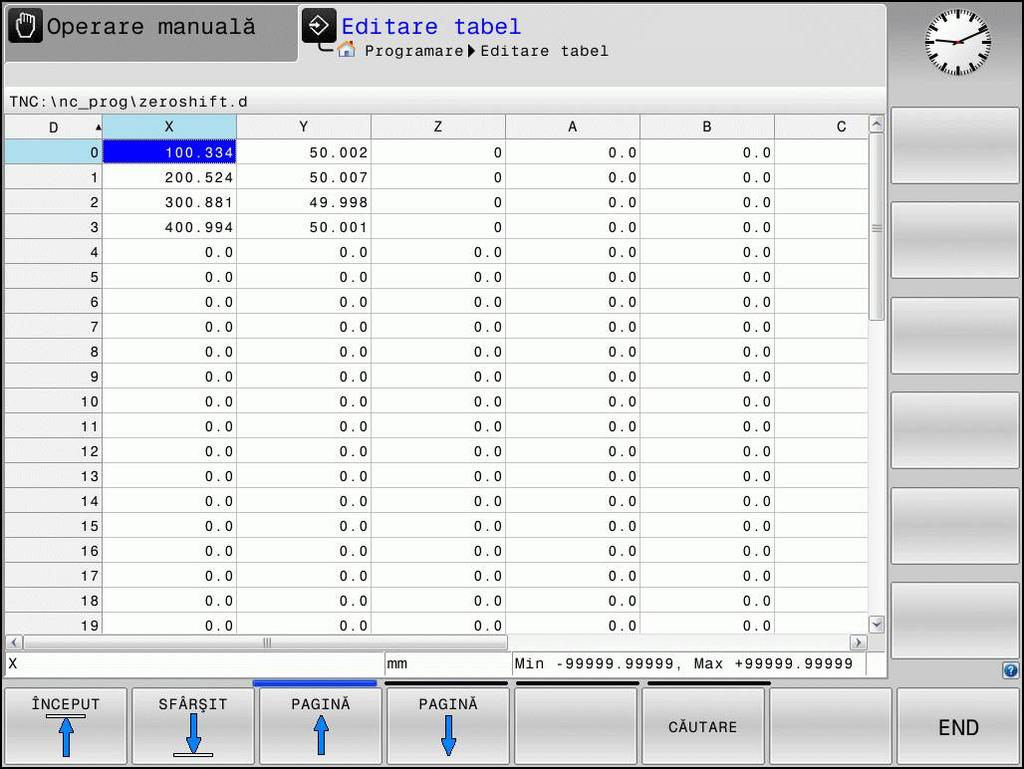Select cell with value 300.881
This screenshot has height=769, width=1024.
click(x=169, y=202)
